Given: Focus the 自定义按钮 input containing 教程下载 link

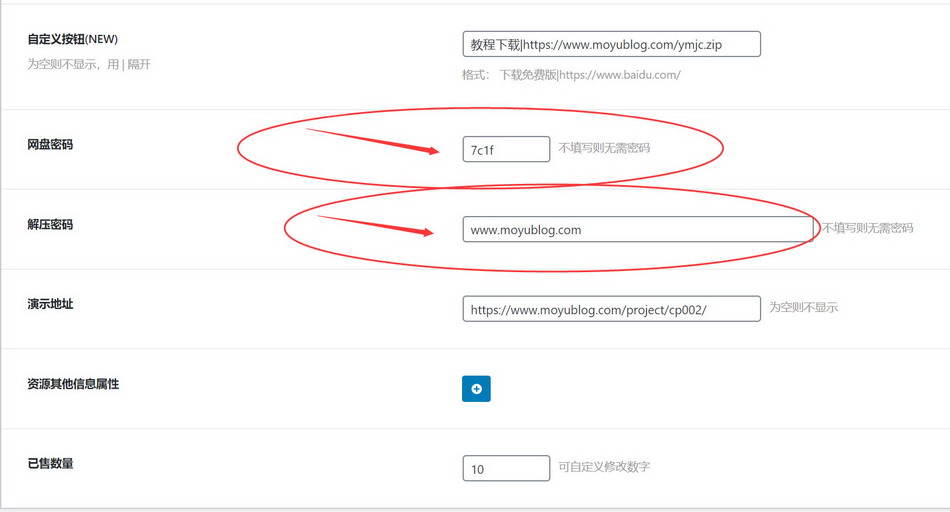Looking at the screenshot, I should pyautogui.click(x=610, y=44).
